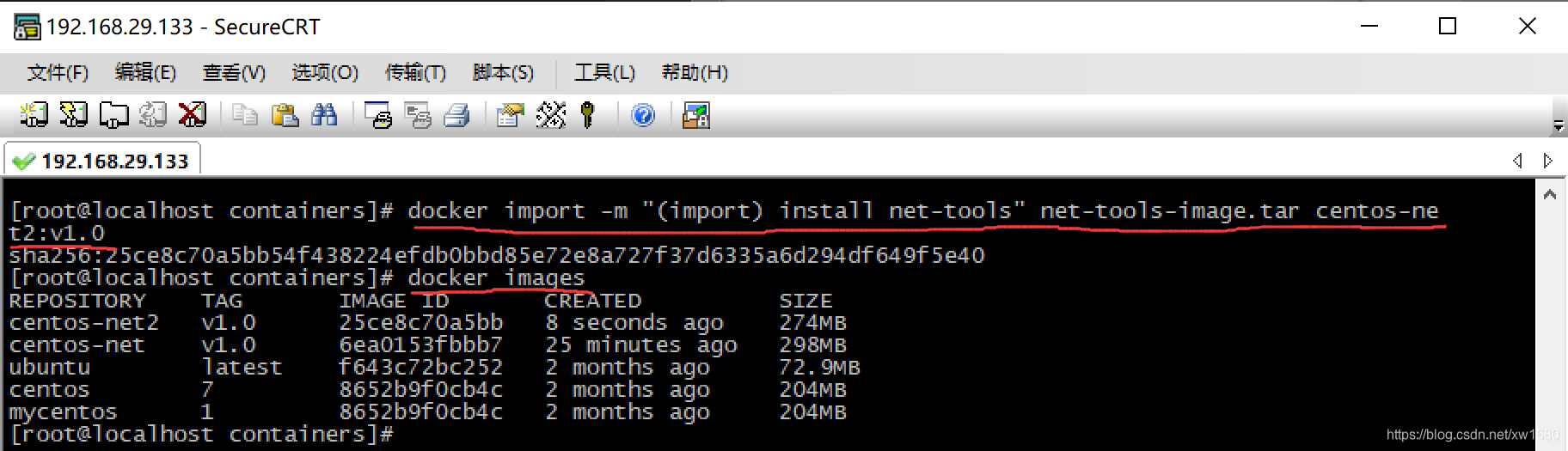Screen dimensions: 1568x451
Task: Select the 192.168.29.133 session tab
Action: [102, 161]
